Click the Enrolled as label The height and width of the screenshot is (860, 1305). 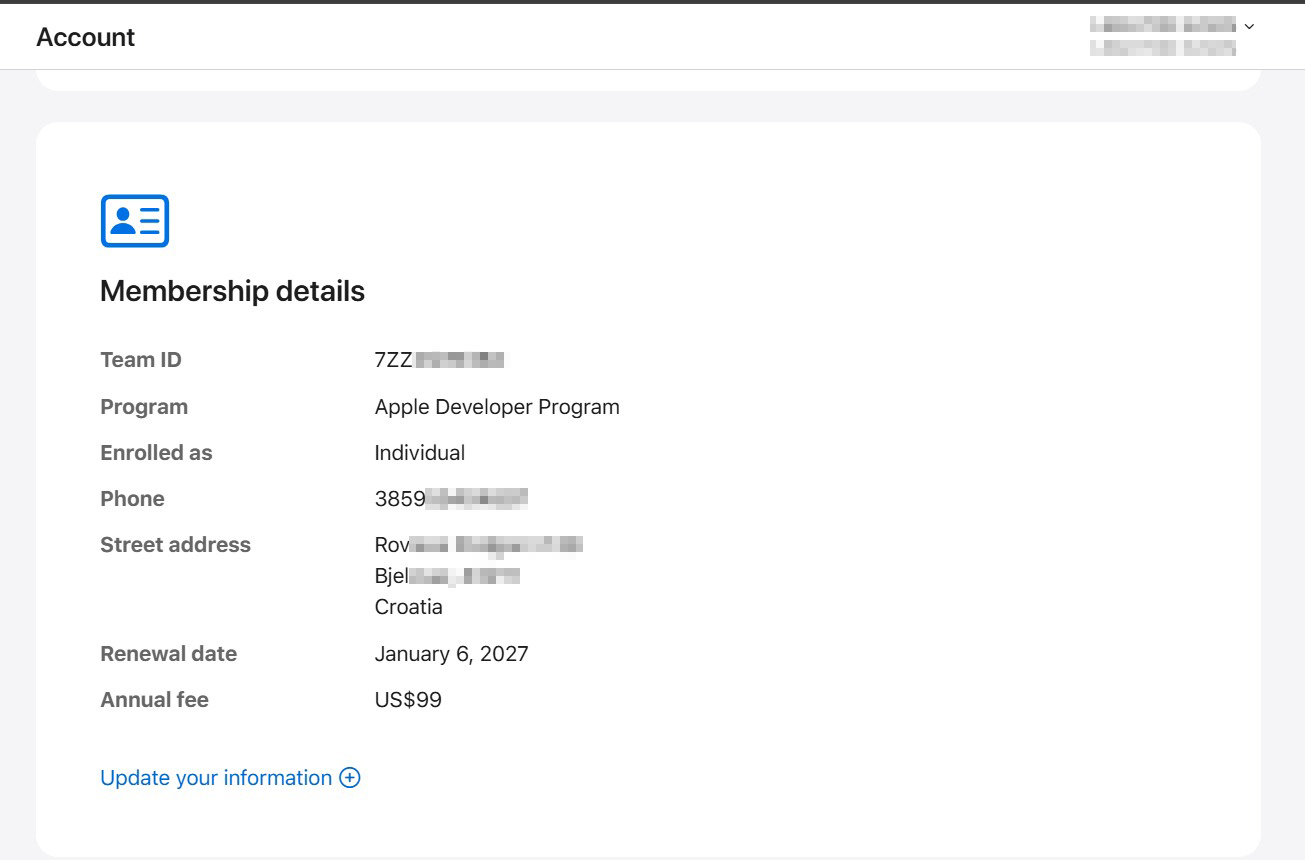click(x=156, y=453)
